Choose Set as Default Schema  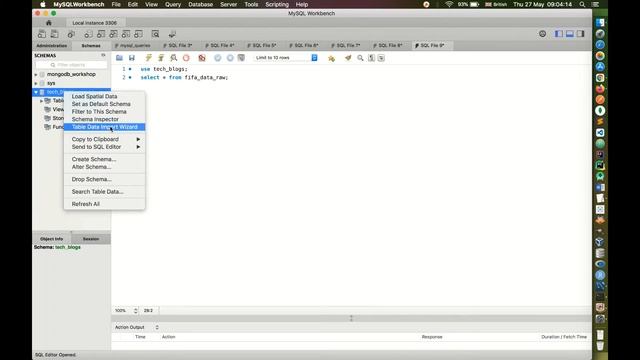pos(104,104)
